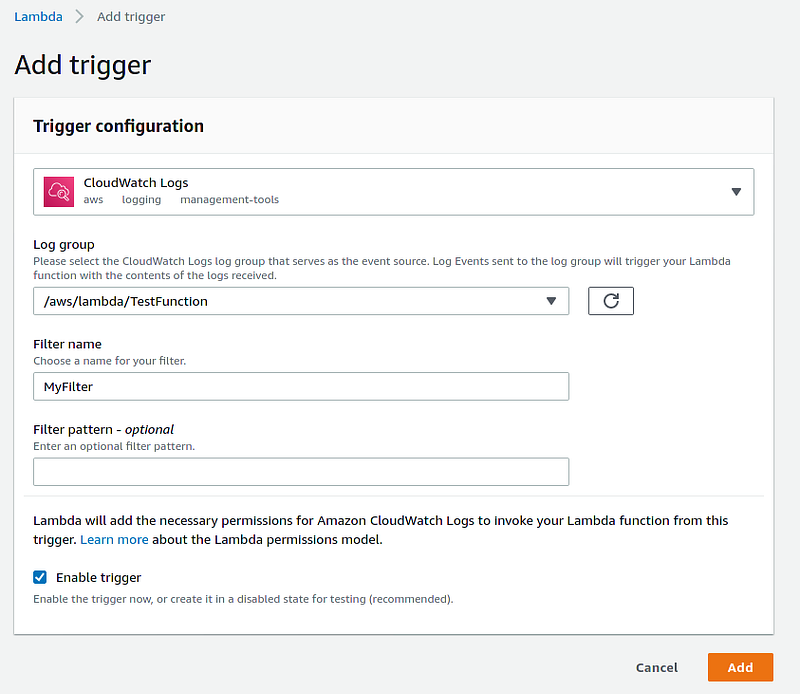The height and width of the screenshot is (694, 800).
Task: Click the Add trigger breadcrumb item
Action: click(x=130, y=16)
